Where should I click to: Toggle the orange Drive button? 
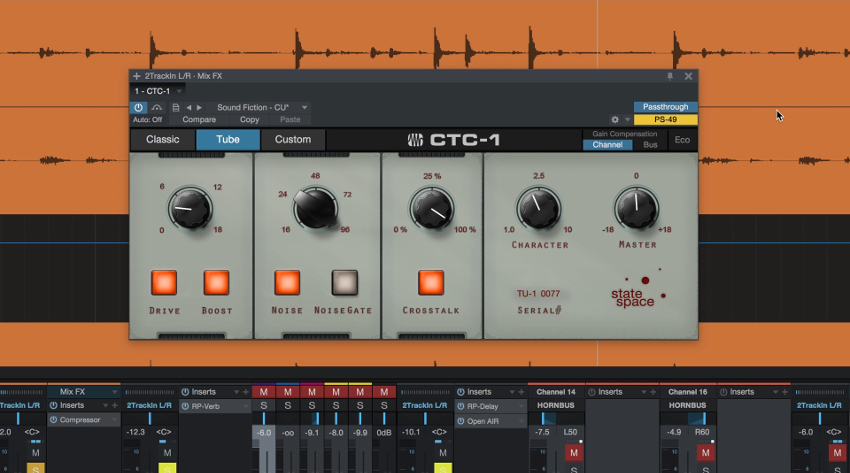(x=164, y=283)
